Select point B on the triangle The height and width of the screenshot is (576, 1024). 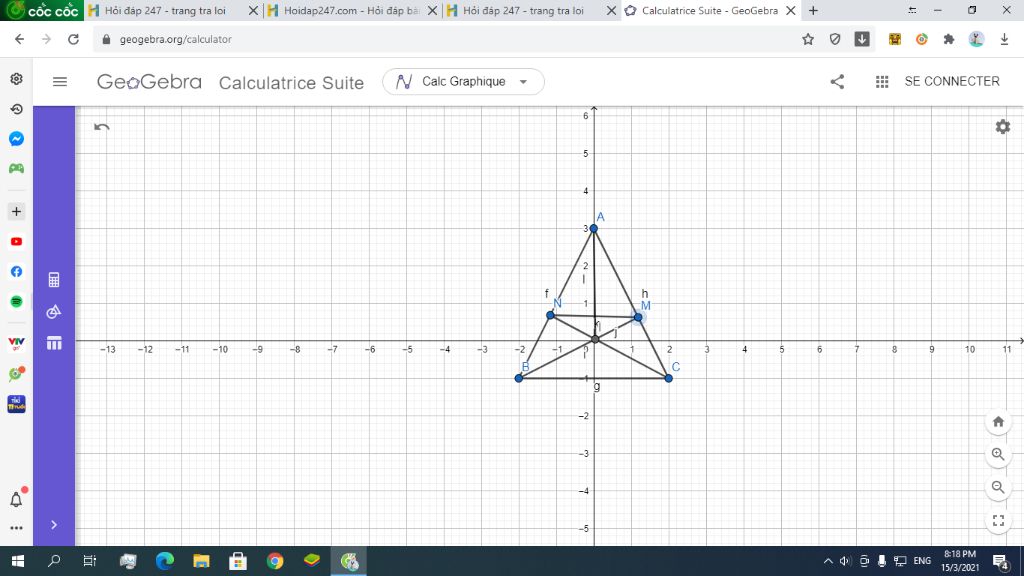(519, 378)
